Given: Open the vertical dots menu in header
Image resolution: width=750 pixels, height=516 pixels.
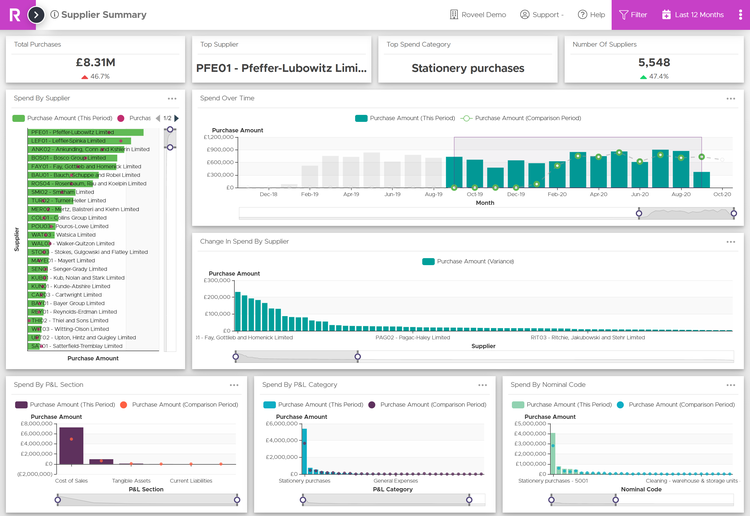Looking at the screenshot, I should coord(740,15).
